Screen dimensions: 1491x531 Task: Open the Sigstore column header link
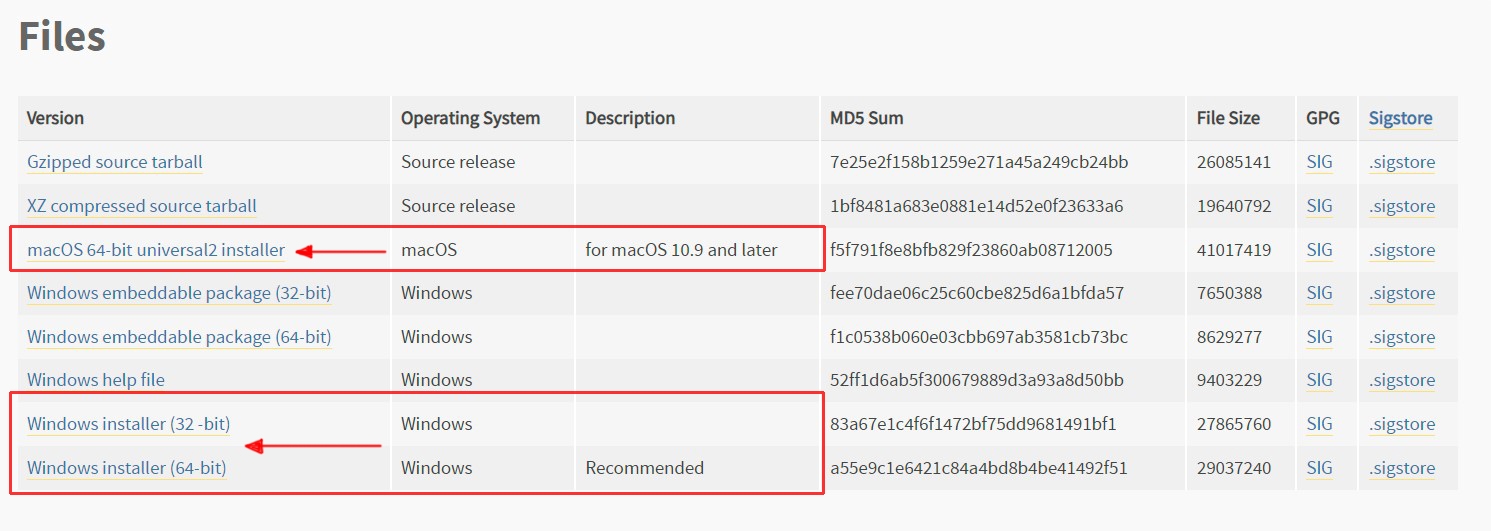1400,118
